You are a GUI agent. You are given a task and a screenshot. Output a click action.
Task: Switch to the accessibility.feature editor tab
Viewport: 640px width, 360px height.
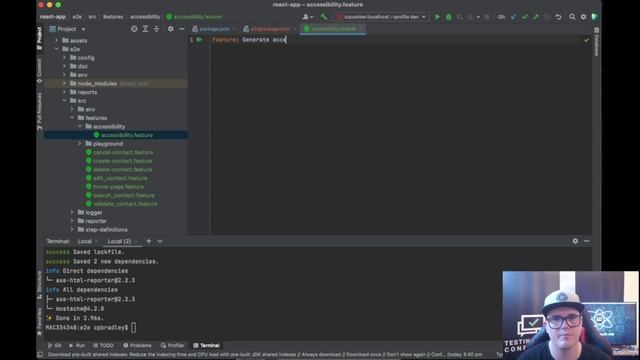click(333, 29)
